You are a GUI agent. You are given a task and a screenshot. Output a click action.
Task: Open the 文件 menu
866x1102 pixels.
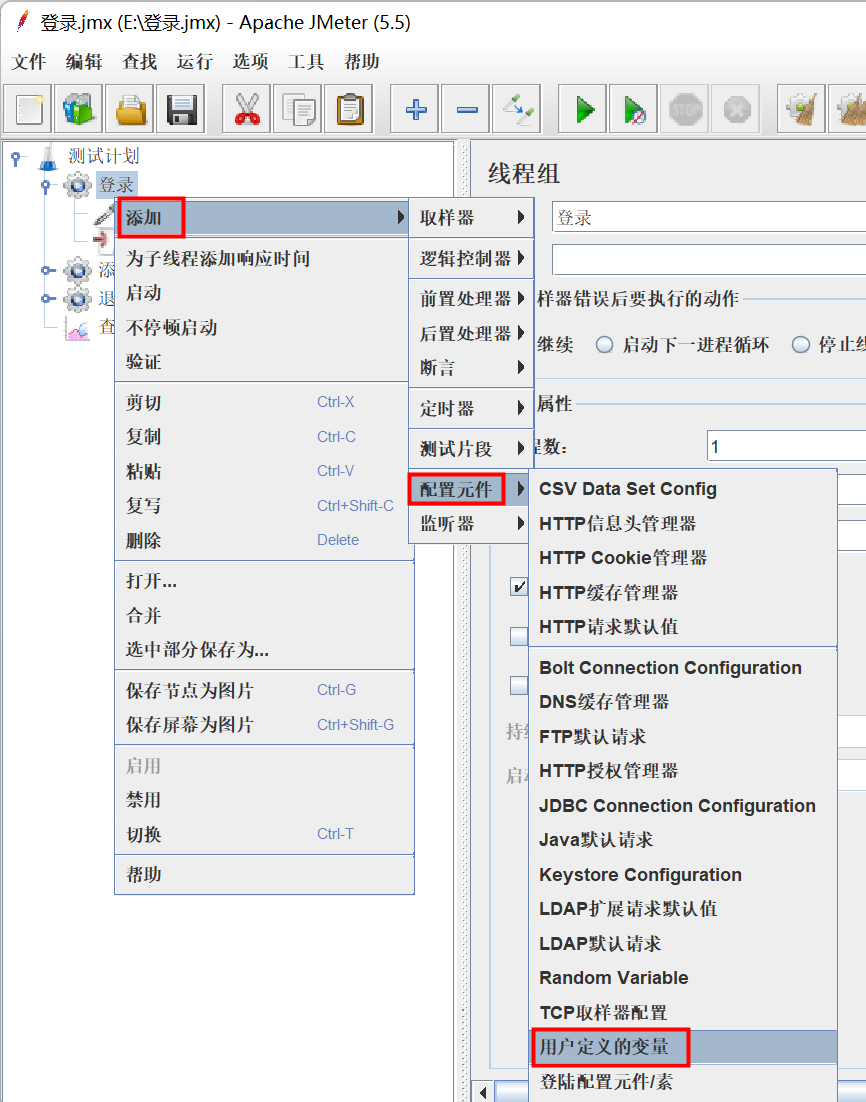(29, 62)
